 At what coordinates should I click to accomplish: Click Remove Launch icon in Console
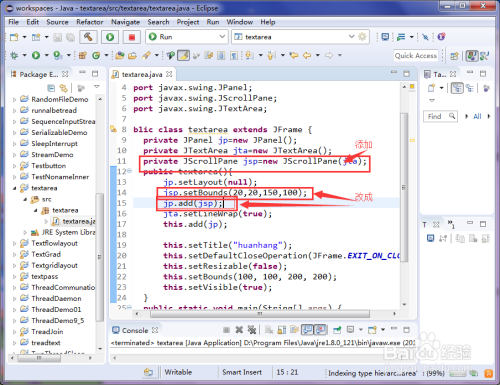pos(239,330)
